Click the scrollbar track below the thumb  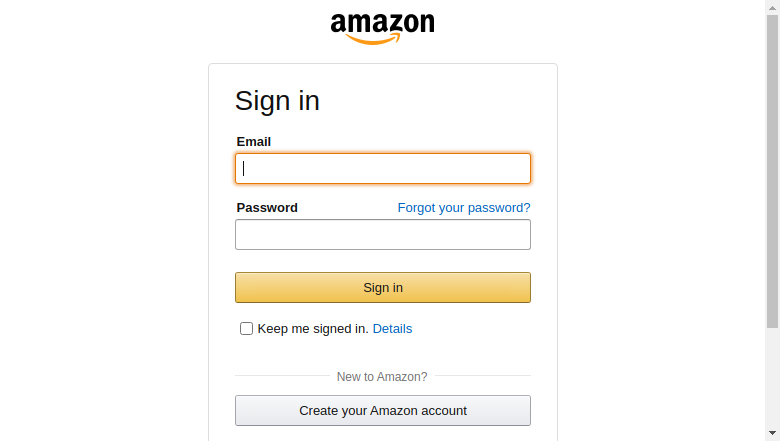point(772,377)
